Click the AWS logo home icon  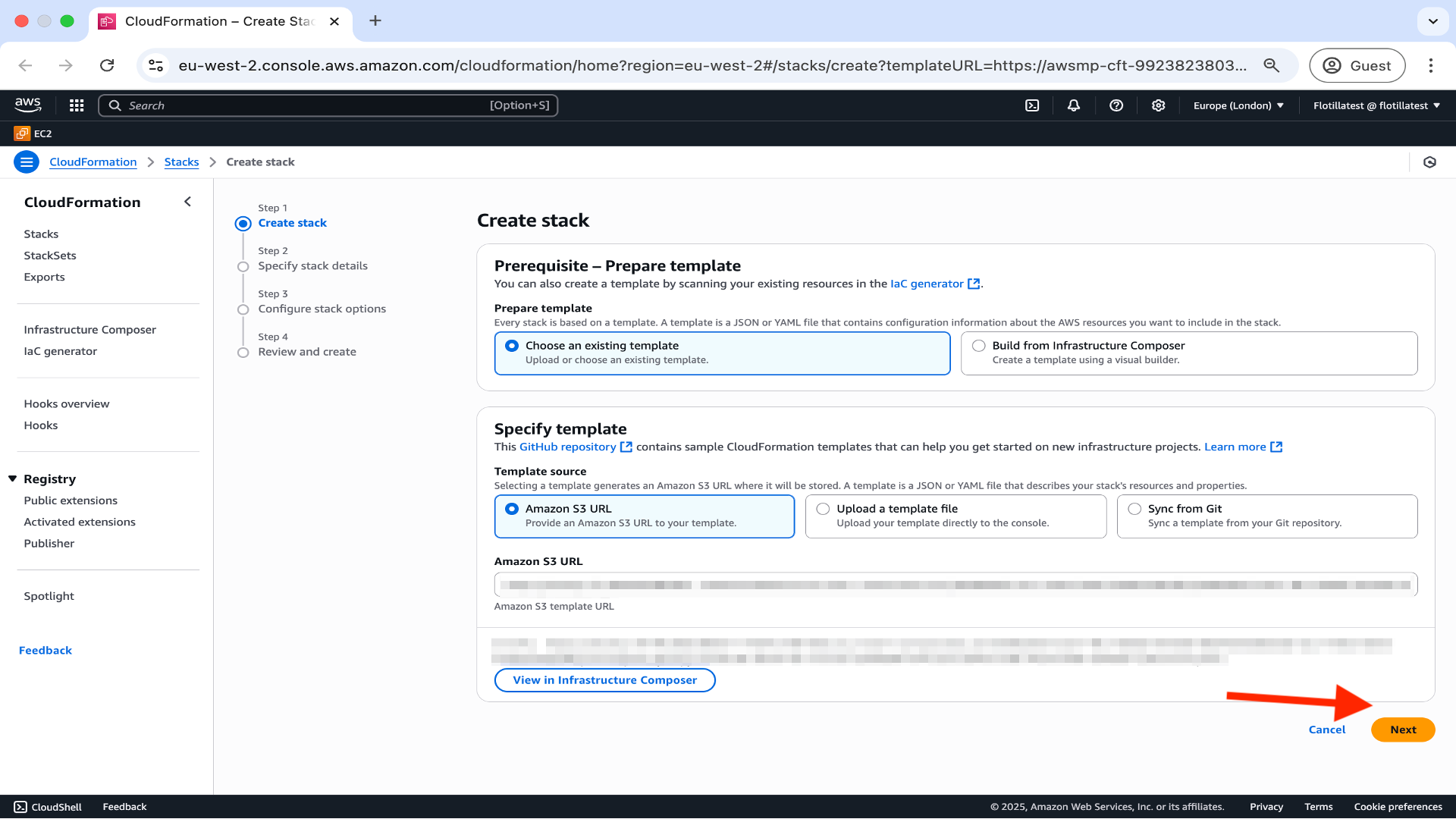(28, 105)
